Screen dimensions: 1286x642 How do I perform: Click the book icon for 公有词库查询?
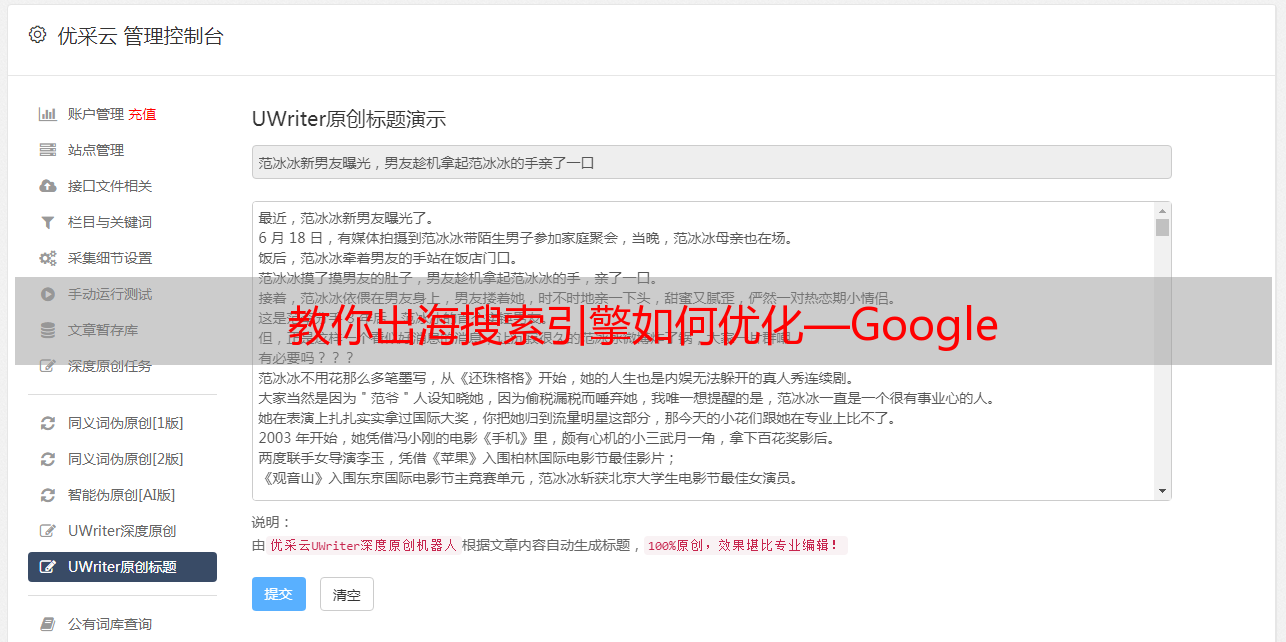[47, 624]
